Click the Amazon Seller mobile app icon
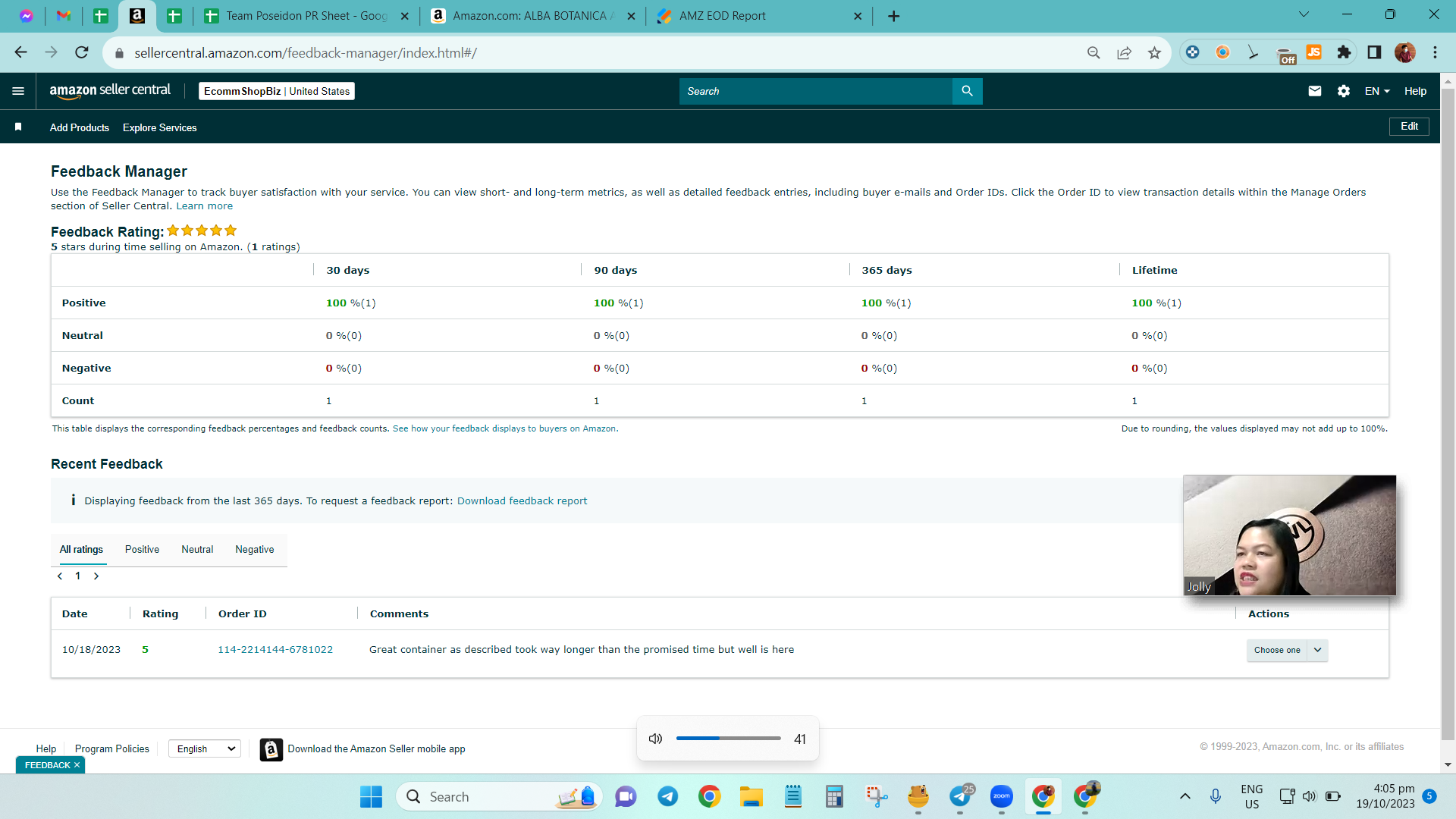 271,749
